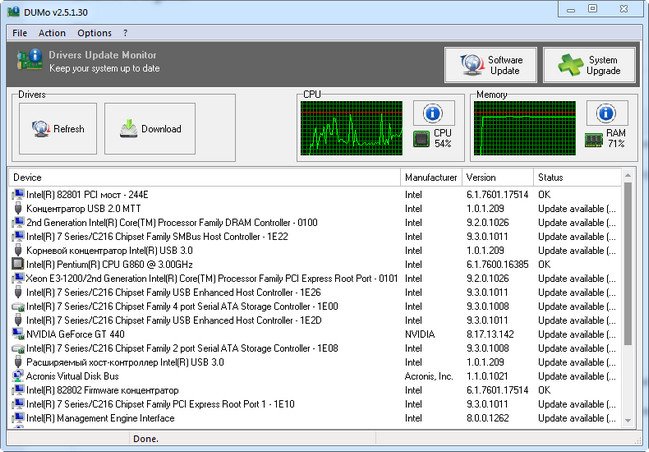Open the question mark help menu
Image resolution: width=649 pixels, height=452 pixels.
point(125,33)
